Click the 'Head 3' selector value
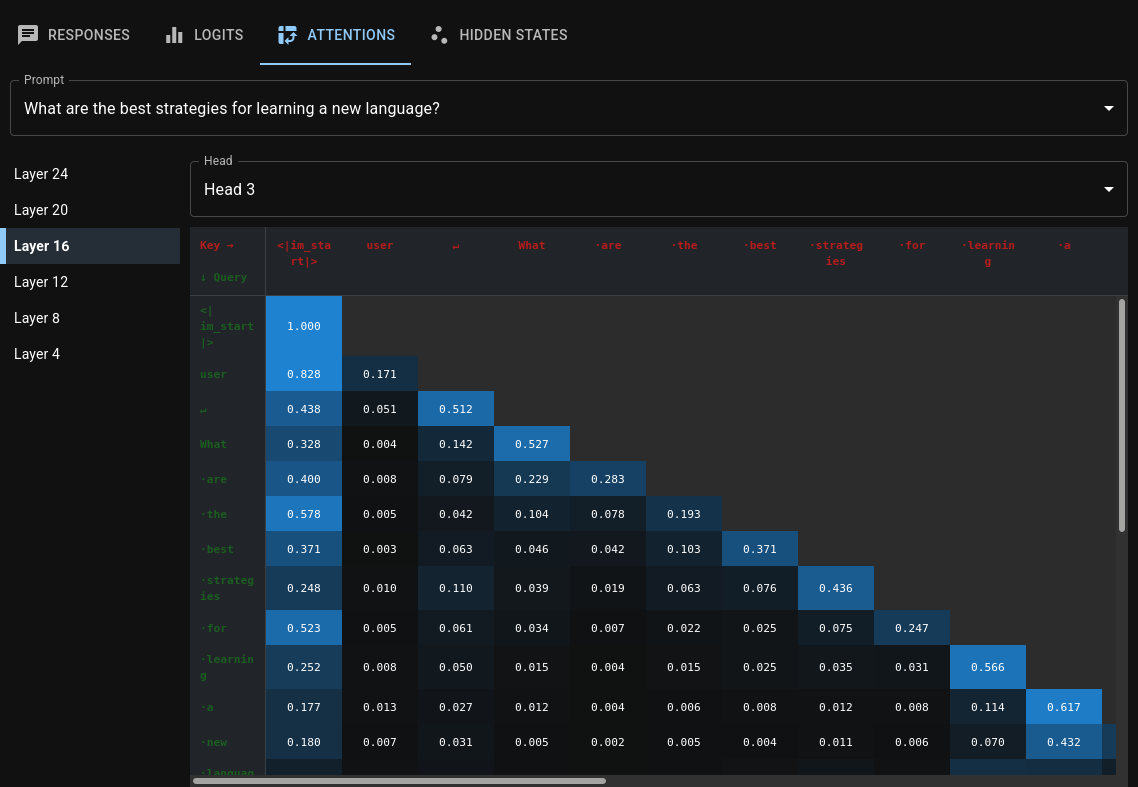The width and height of the screenshot is (1138, 787). [229, 189]
